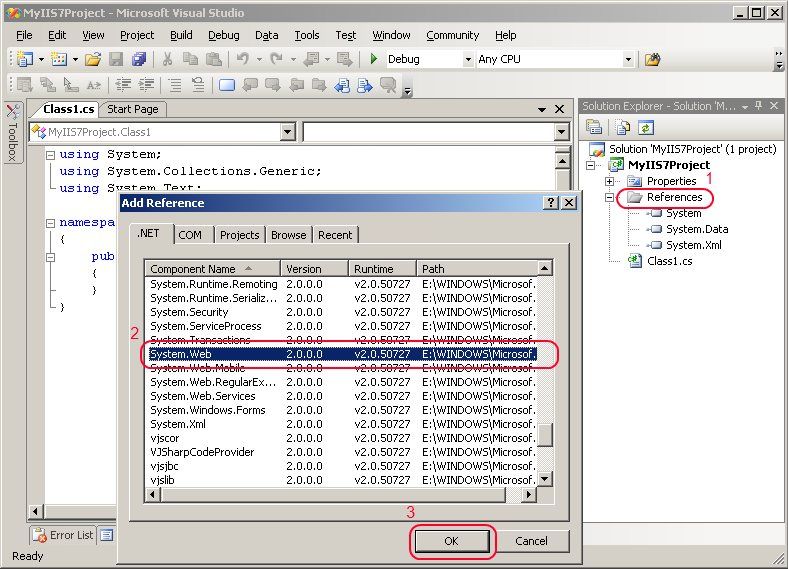Sort by the Version column header
The height and width of the screenshot is (569, 788).
pyautogui.click(x=315, y=269)
